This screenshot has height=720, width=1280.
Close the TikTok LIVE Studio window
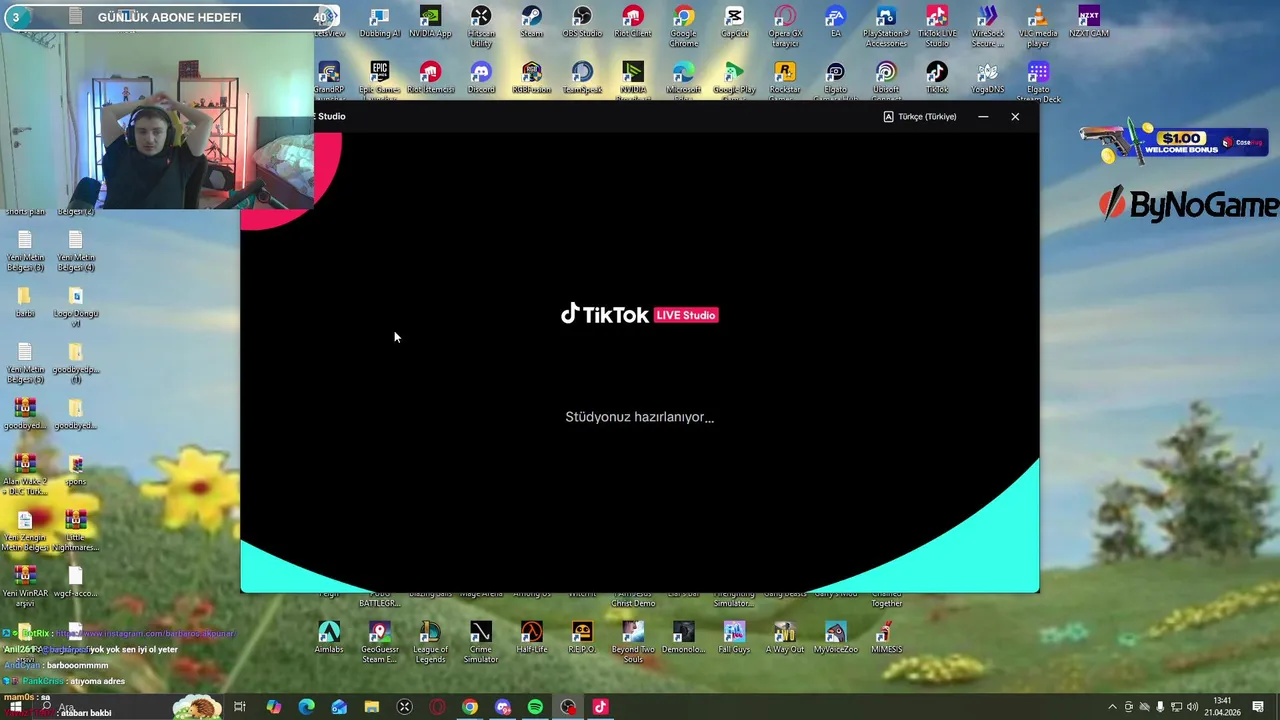click(x=1015, y=117)
